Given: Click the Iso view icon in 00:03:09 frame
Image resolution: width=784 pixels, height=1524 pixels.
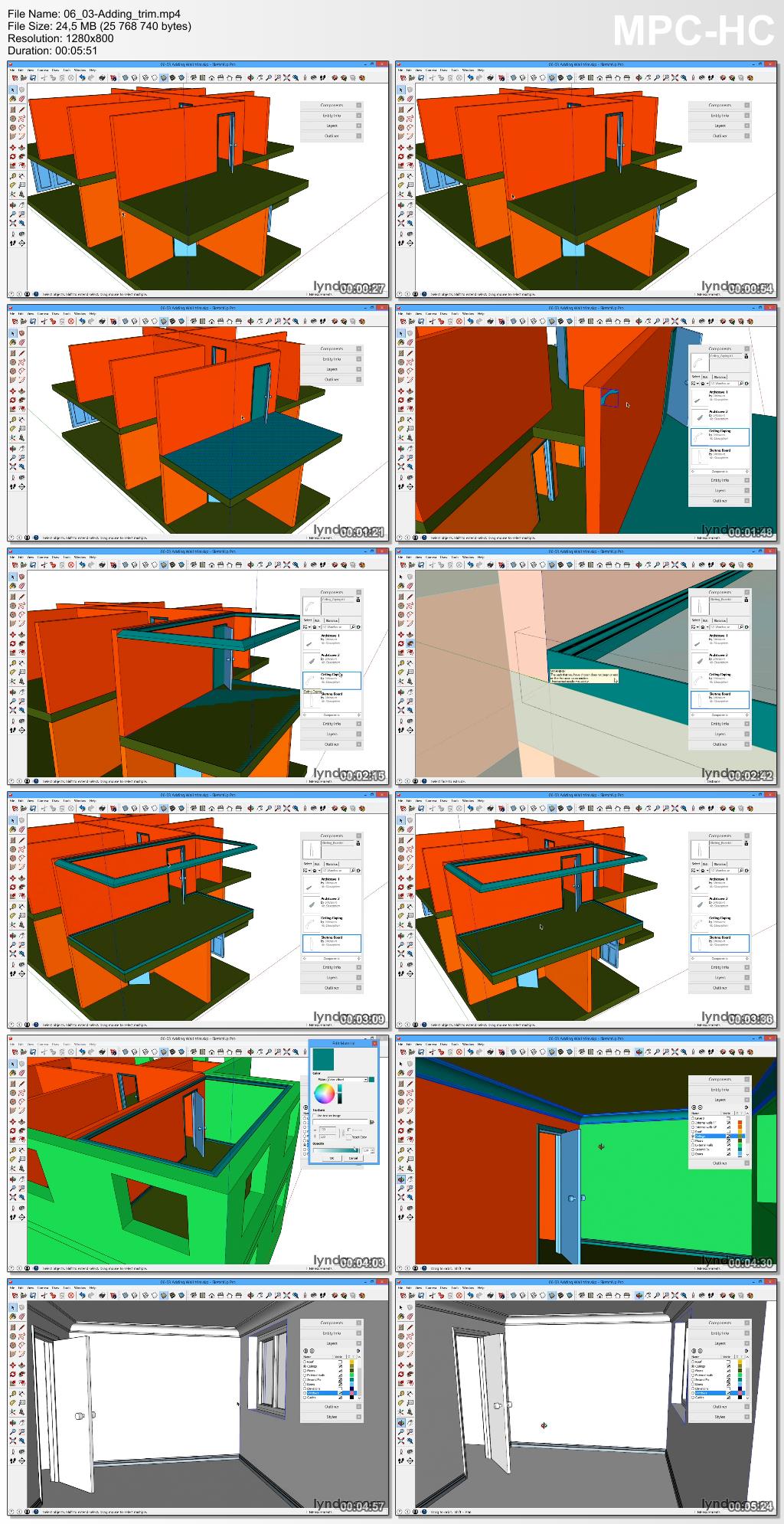Looking at the screenshot, I should tap(194, 809).
